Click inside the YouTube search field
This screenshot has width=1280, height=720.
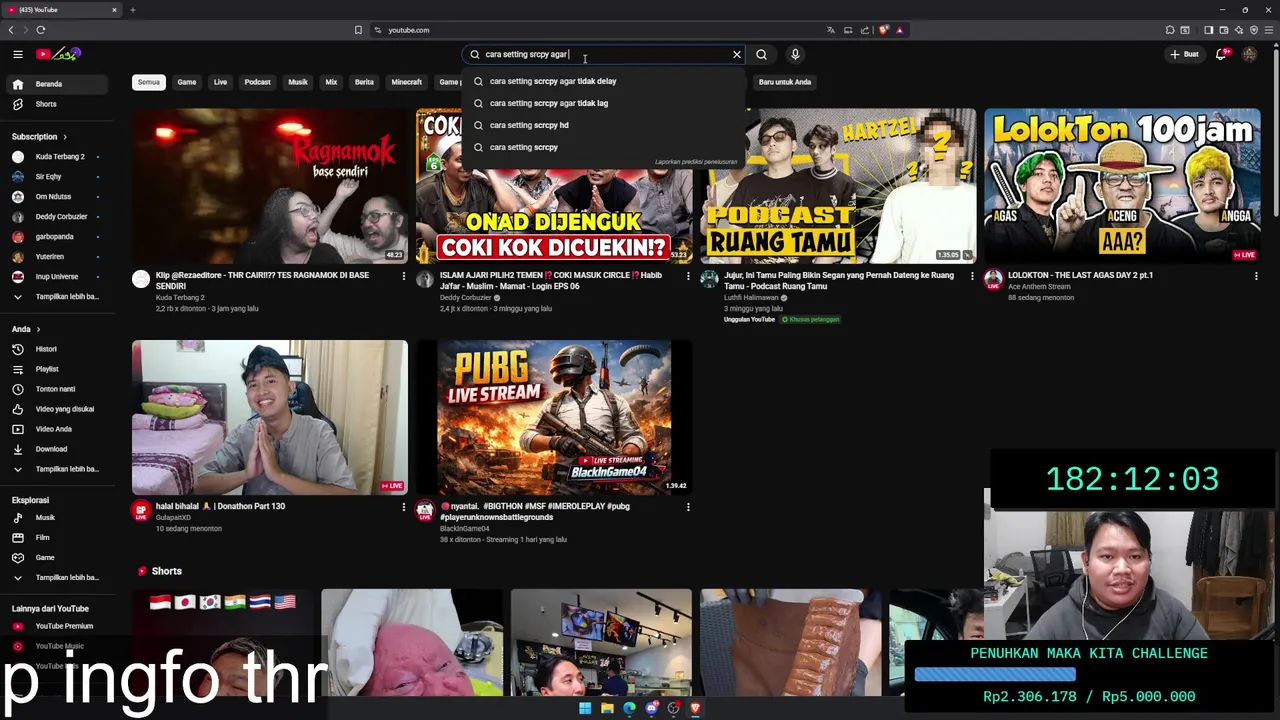coord(606,55)
